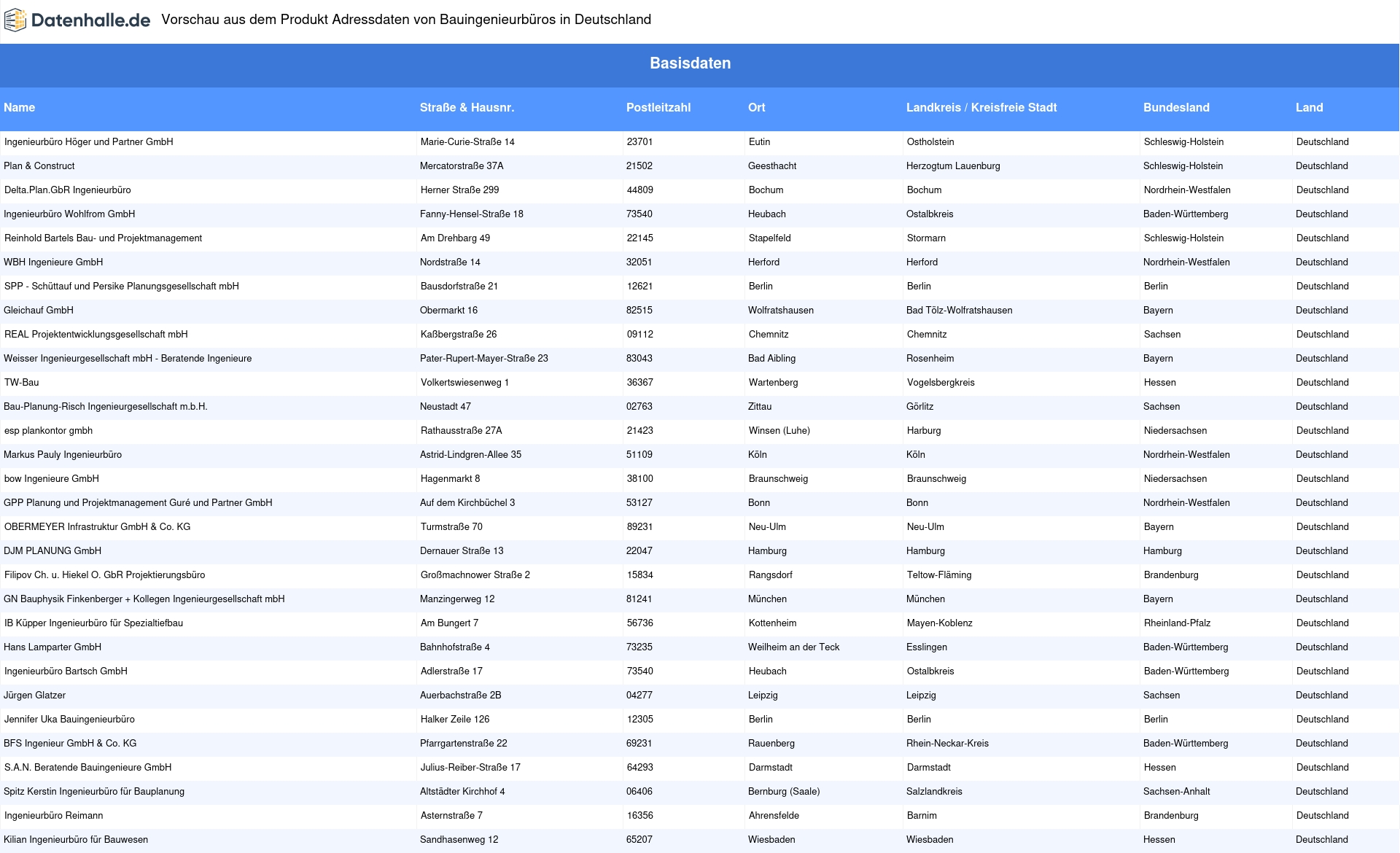The image size is (1400, 853).
Task: Click the Straße & Hausnr. column header
Action: tap(467, 108)
